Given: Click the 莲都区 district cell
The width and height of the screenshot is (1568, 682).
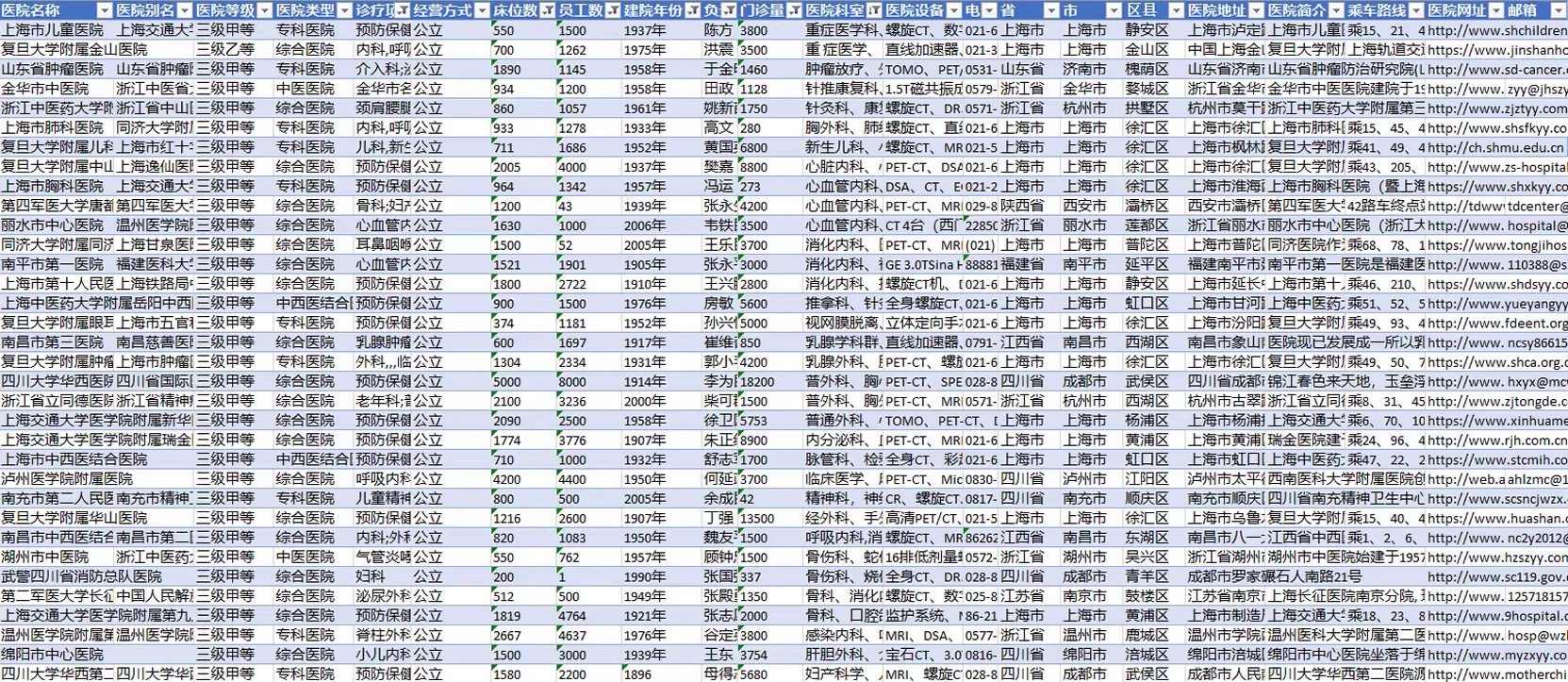Looking at the screenshot, I should [x=1154, y=225].
